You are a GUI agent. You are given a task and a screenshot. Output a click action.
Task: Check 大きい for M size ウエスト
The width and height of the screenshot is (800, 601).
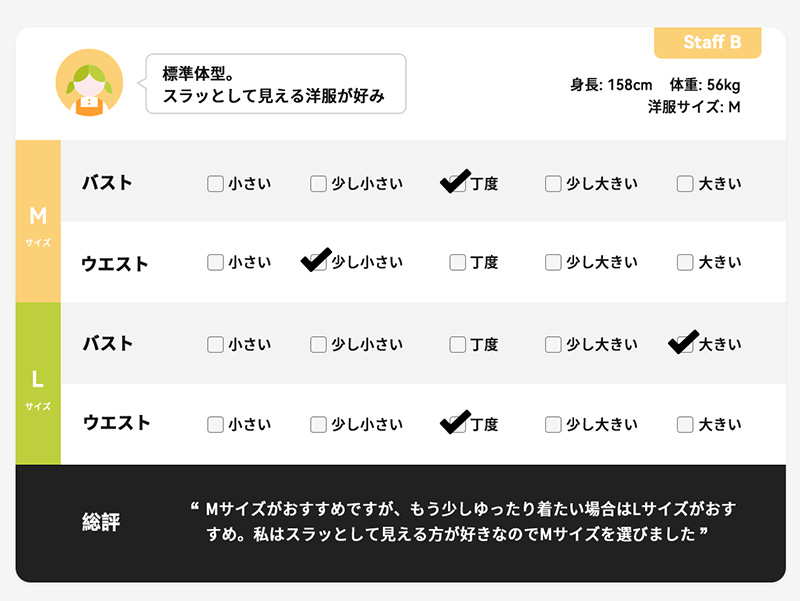[685, 263]
